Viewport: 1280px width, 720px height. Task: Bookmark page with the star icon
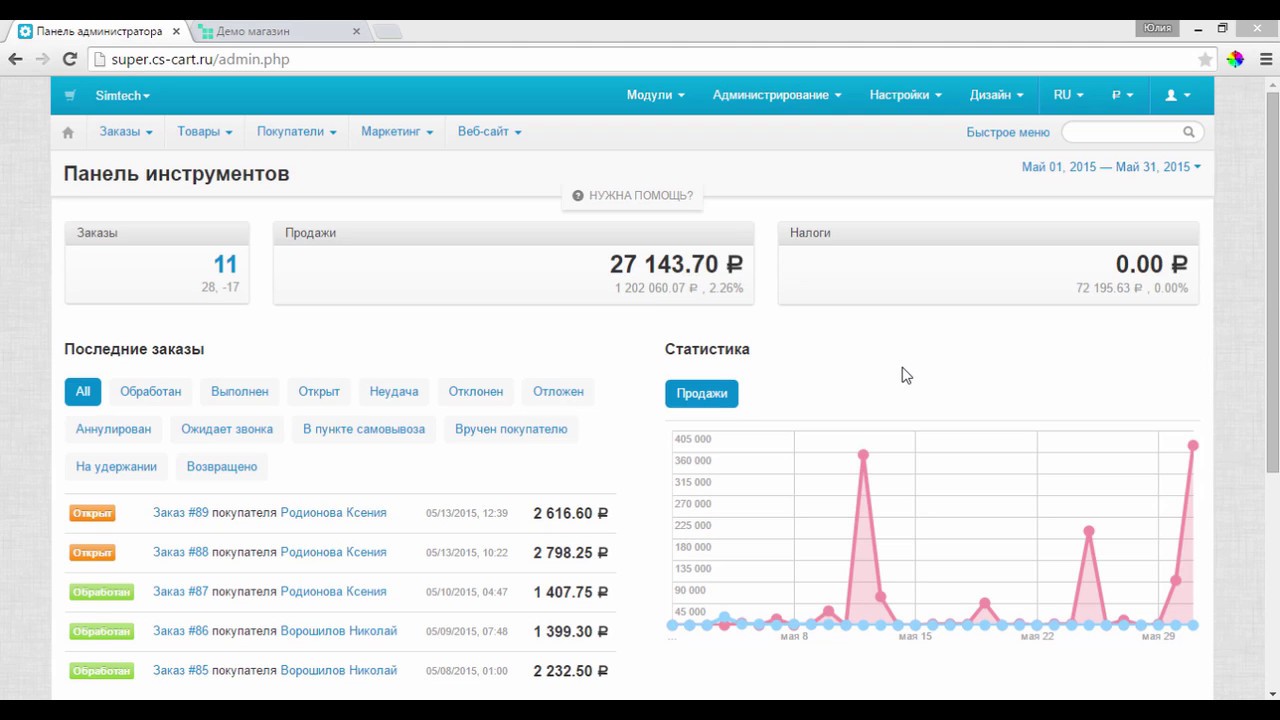pyautogui.click(x=1205, y=59)
